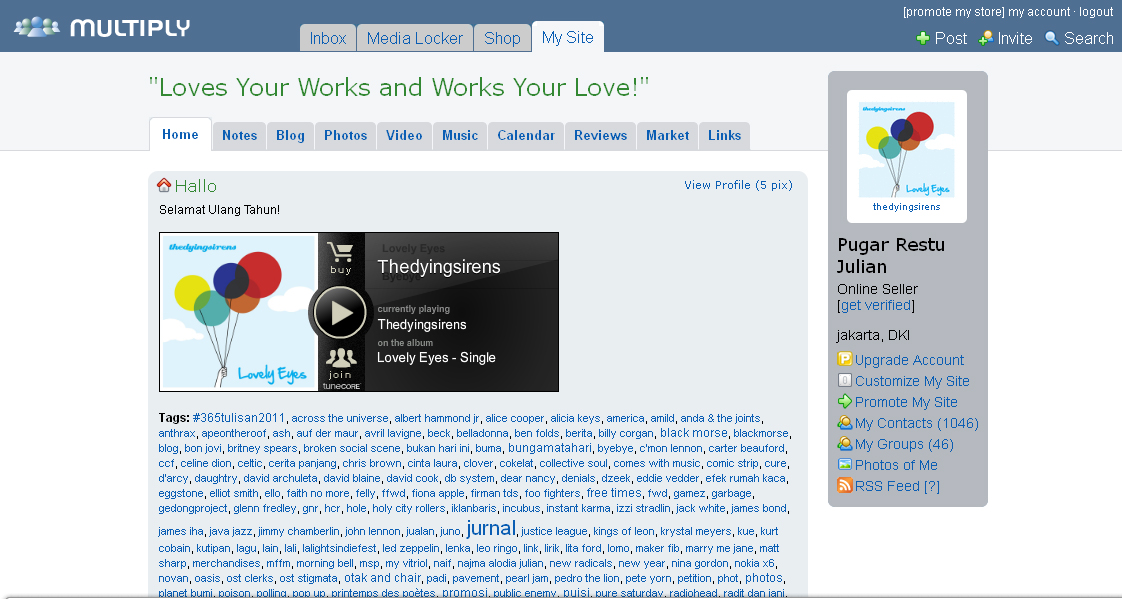The image size is (1122, 599).
Task: Click the red home icon beside Hallo
Action: 164,185
